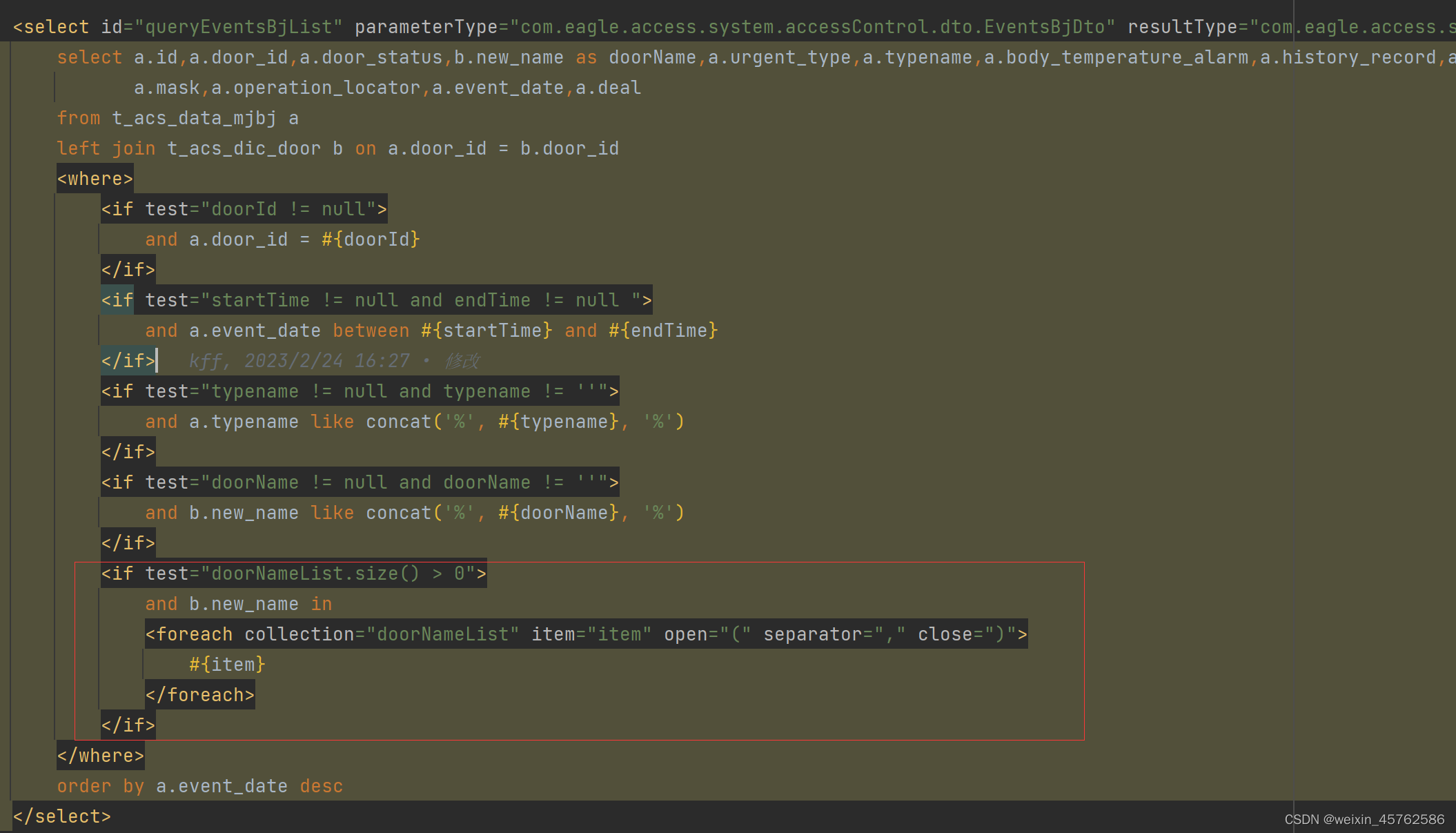This screenshot has width=1456, height=833.
Task: Click the startTime endTime if test tag
Action: tap(376, 300)
